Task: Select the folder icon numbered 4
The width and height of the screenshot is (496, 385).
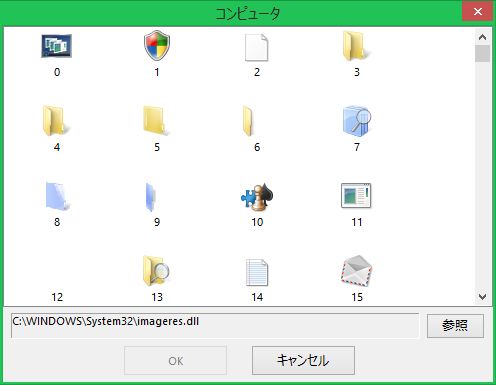Action: (56, 121)
